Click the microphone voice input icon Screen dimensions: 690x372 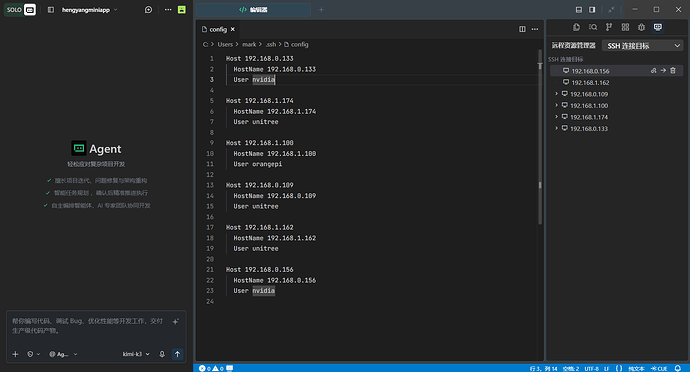click(162, 354)
